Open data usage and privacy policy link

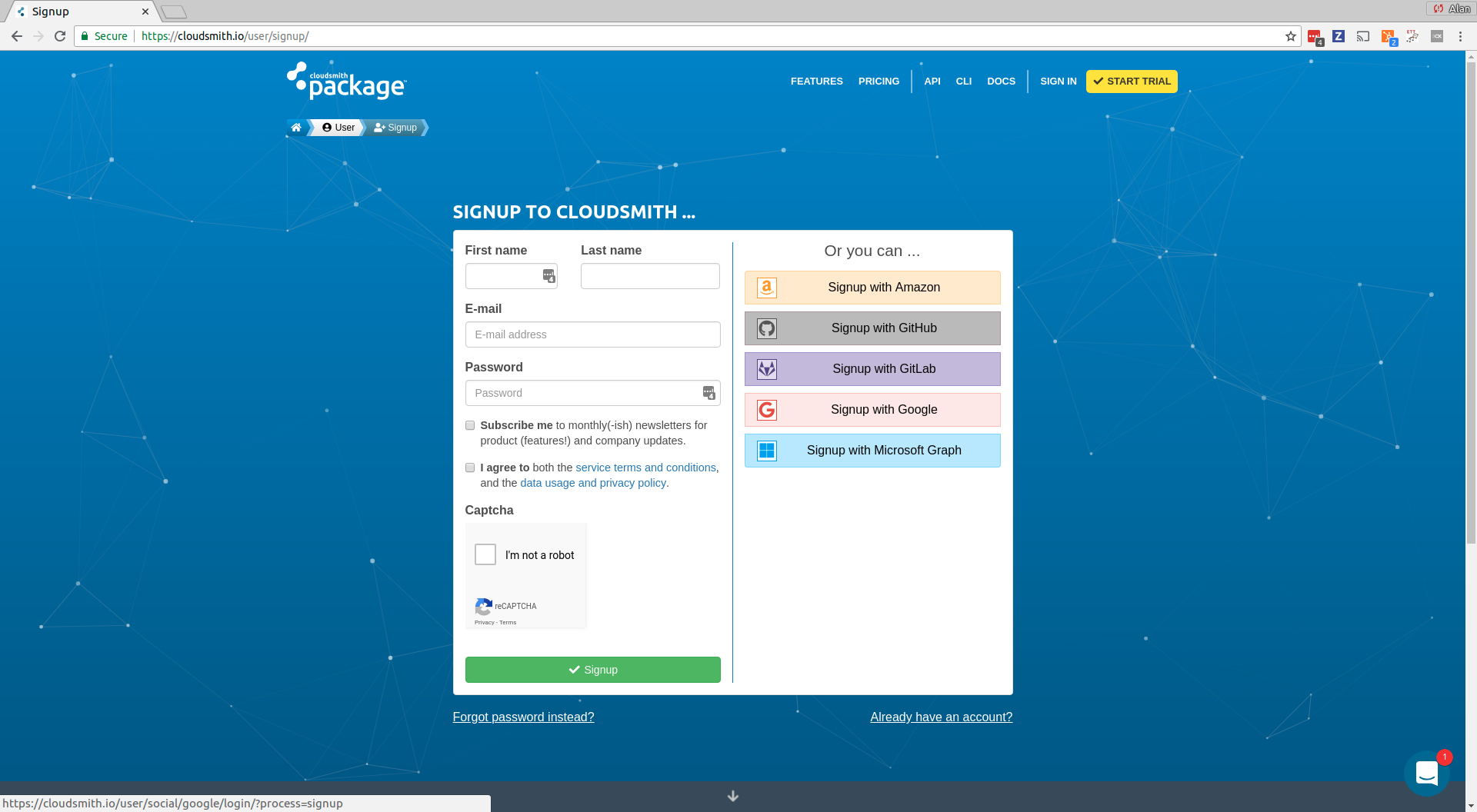click(593, 483)
